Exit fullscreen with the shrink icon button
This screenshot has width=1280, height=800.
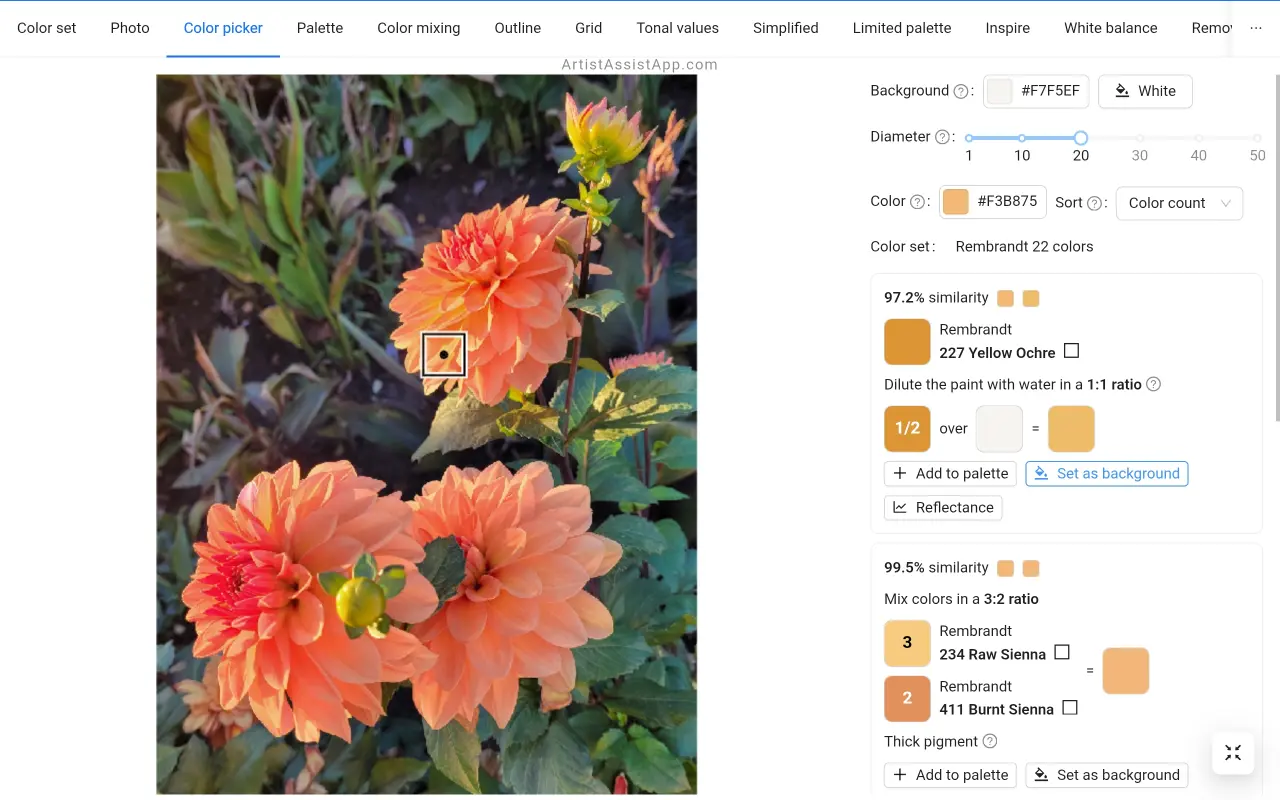[x=1233, y=753]
